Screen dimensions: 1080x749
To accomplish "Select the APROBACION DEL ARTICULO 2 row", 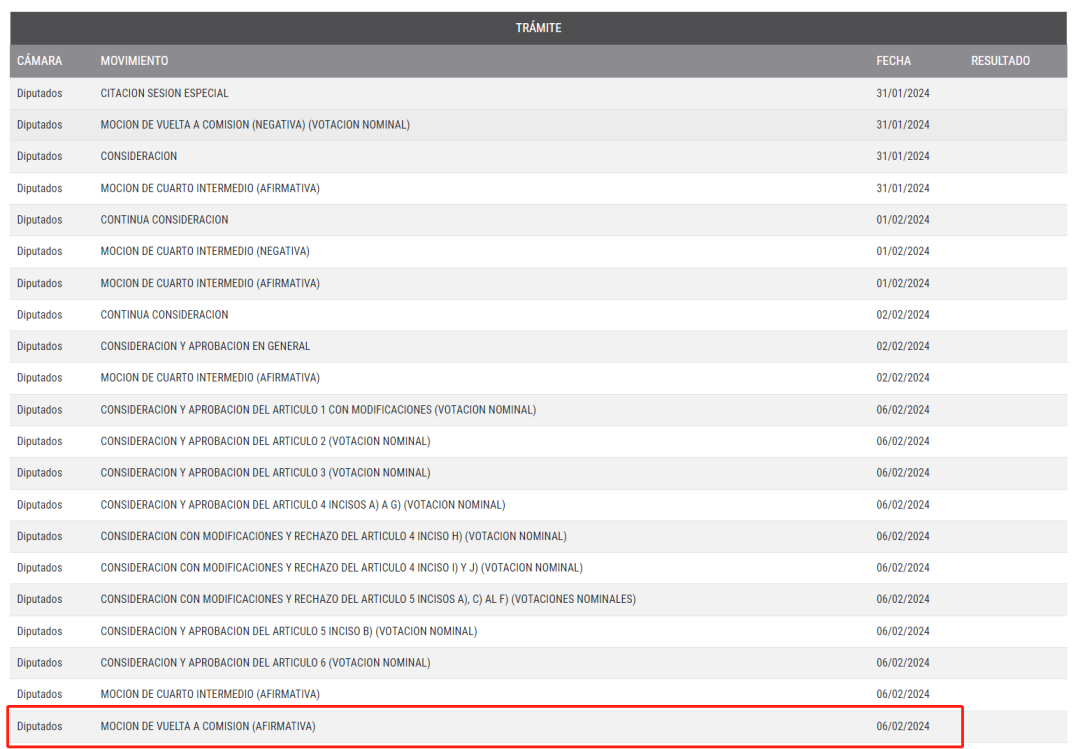I will pyautogui.click(x=265, y=441).
